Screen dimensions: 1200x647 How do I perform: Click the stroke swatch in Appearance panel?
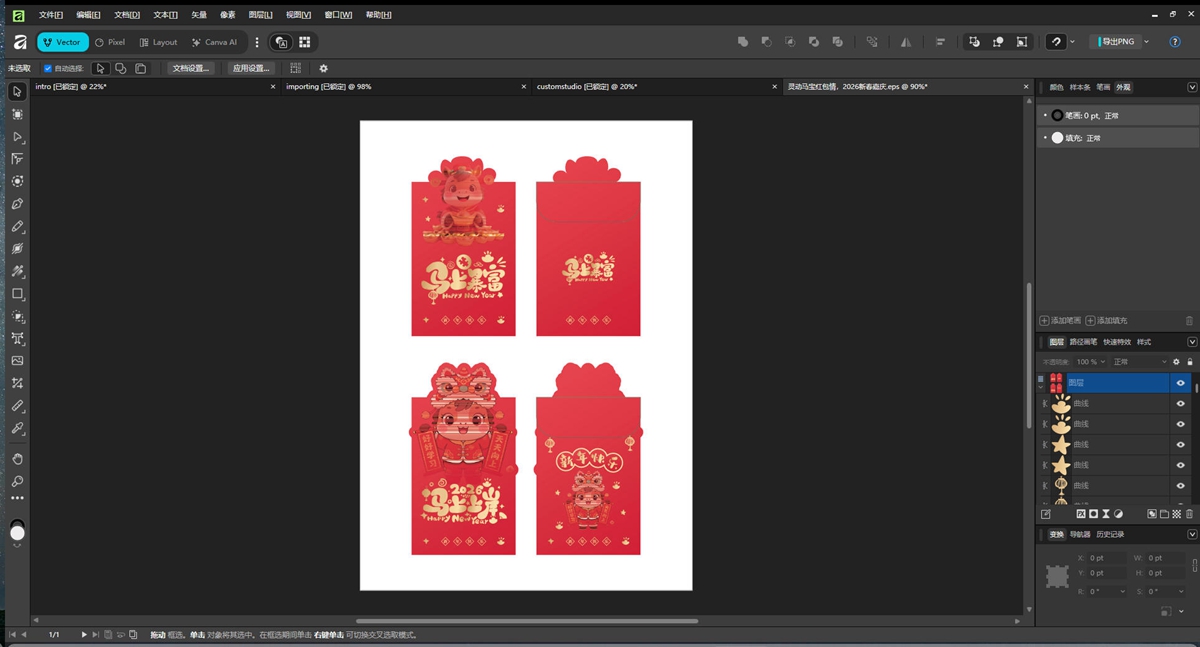1057,115
